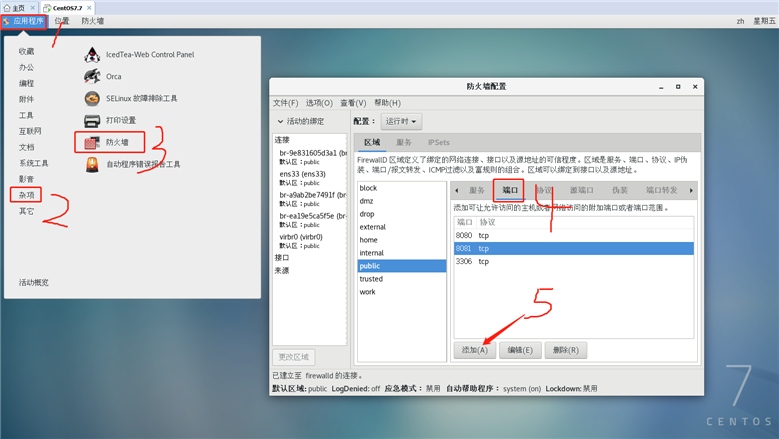
Task: Select the dmz zone
Action: (x=401, y=201)
